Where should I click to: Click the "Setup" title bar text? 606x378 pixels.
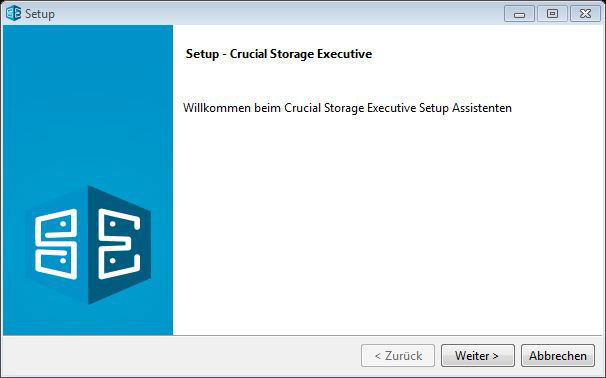click(40, 14)
